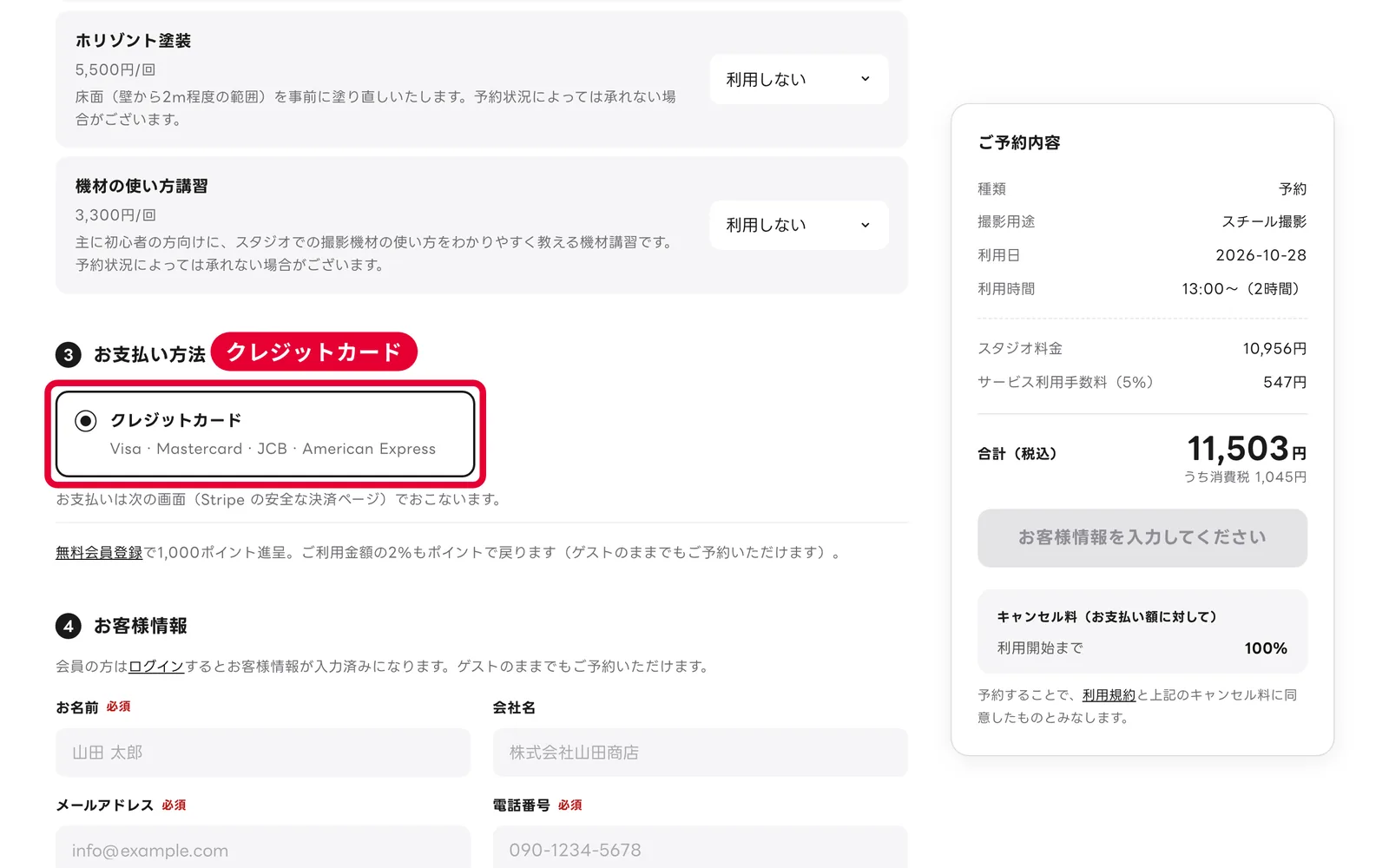Open the 無料会員登録 link

(99, 552)
